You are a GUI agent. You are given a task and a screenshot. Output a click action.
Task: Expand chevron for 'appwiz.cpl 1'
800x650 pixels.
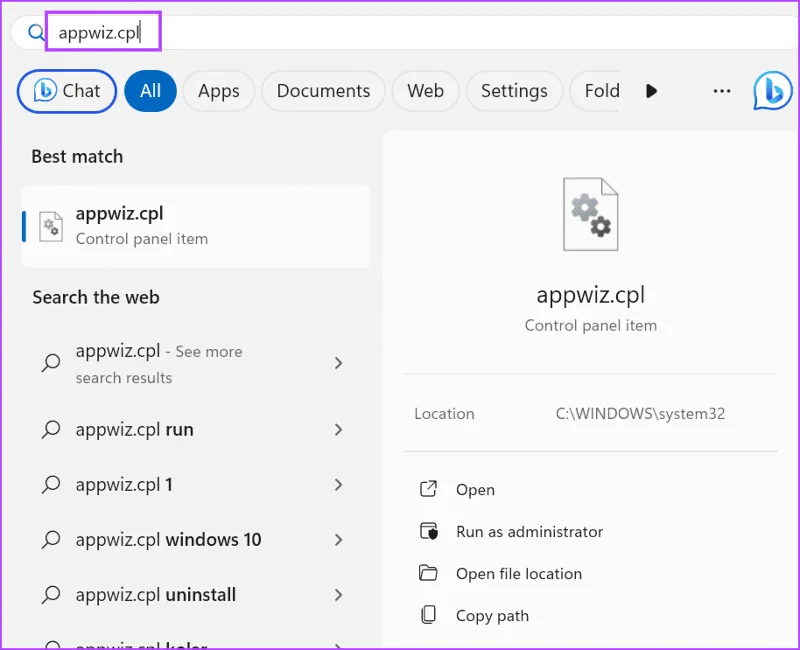[338, 484]
